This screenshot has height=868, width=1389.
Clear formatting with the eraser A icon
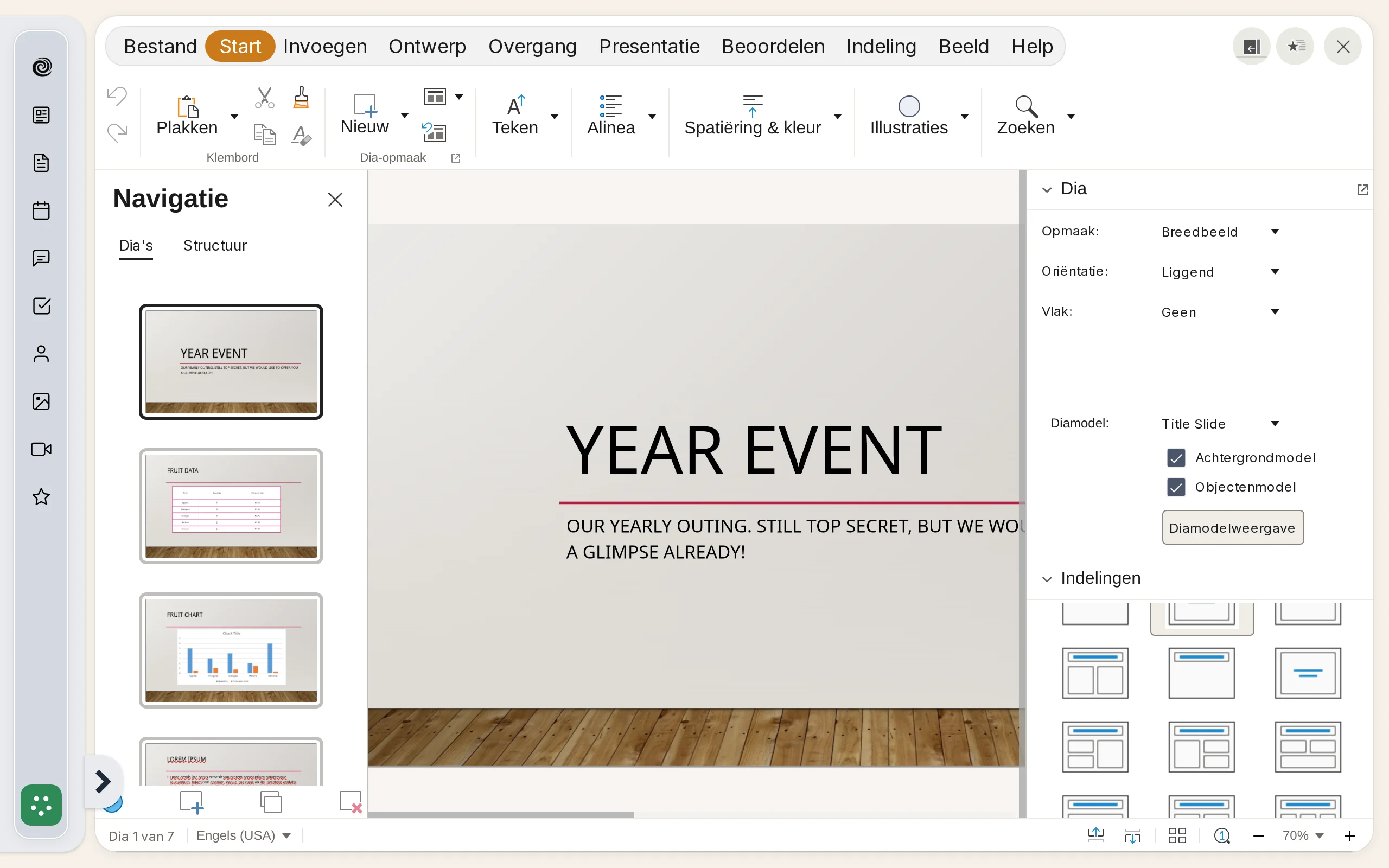[x=301, y=135]
